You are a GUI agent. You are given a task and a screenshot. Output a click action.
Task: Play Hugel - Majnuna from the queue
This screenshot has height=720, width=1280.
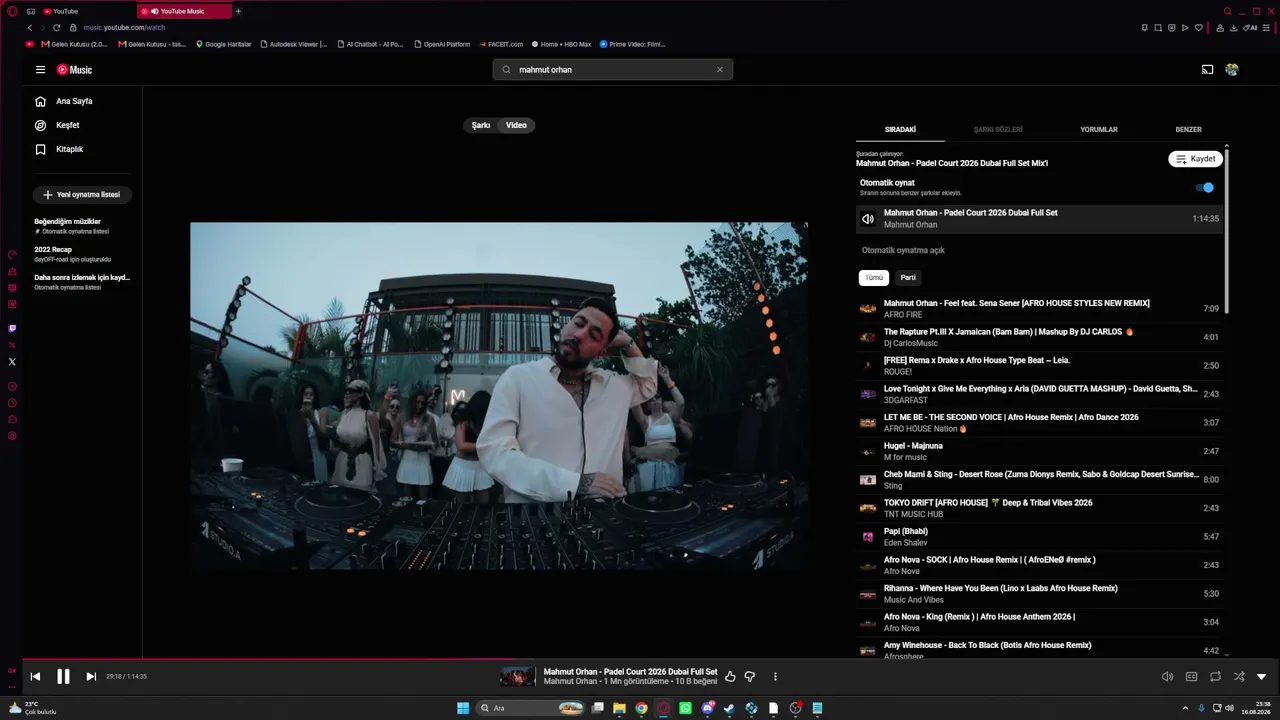pyautogui.click(x=1039, y=451)
